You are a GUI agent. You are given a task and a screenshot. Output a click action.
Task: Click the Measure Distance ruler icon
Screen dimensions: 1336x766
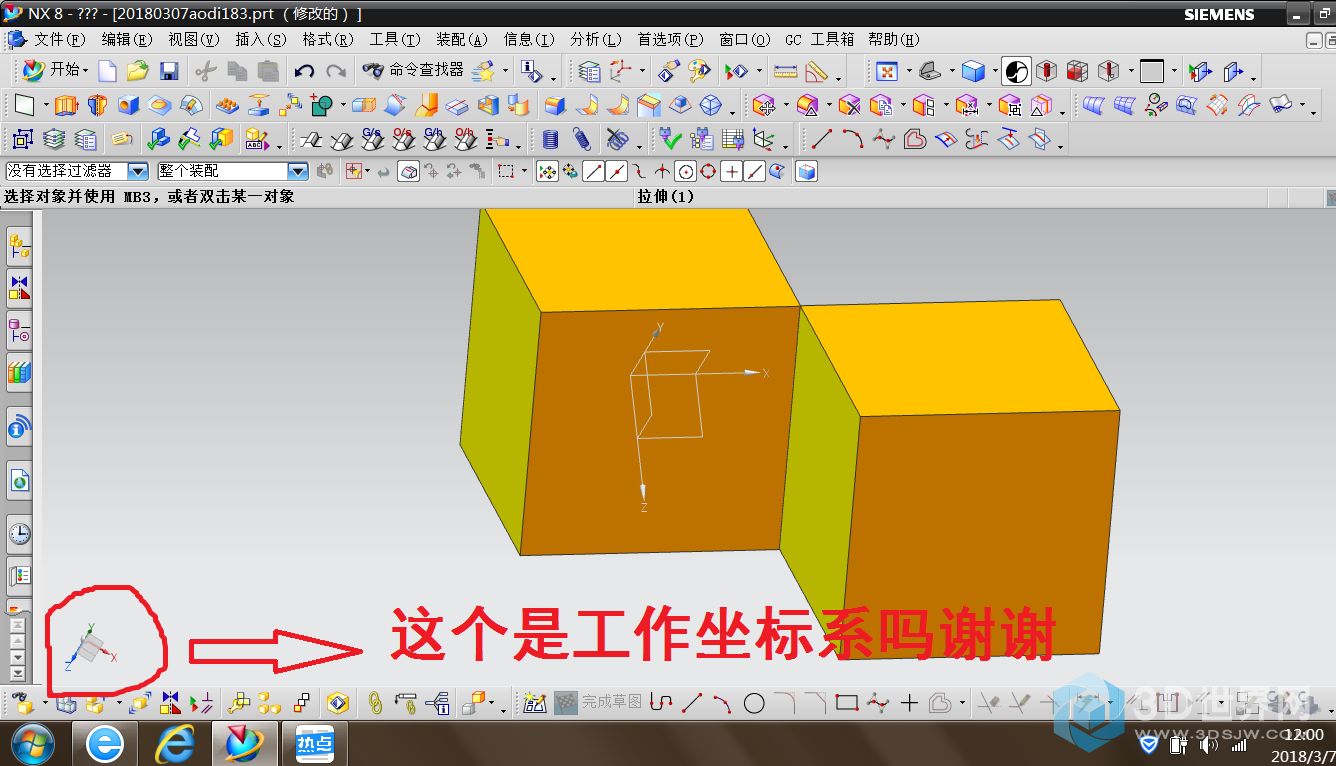[786, 71]
